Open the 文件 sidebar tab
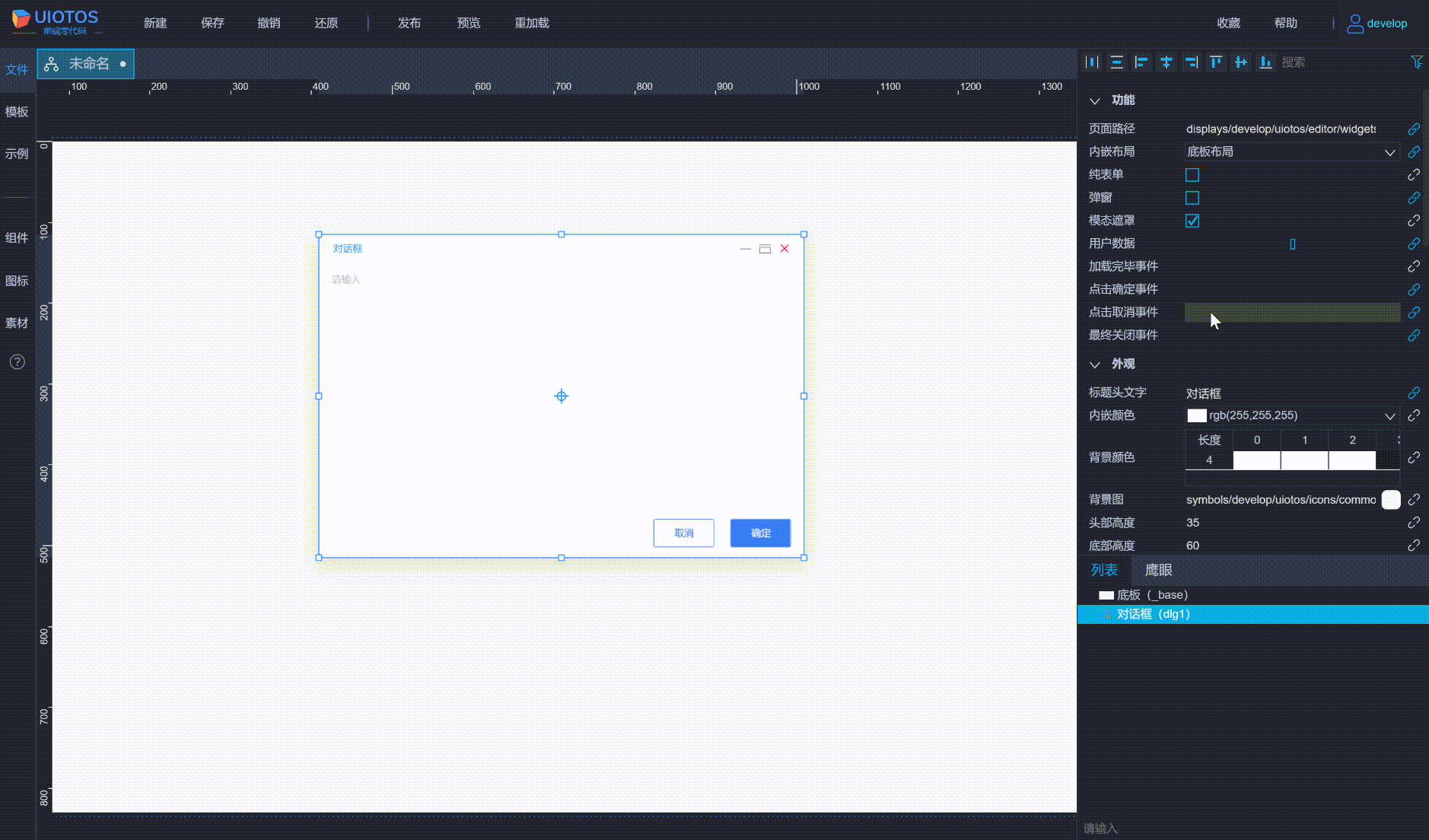Viewport: 1429px width, 840px height. point(17,70)
